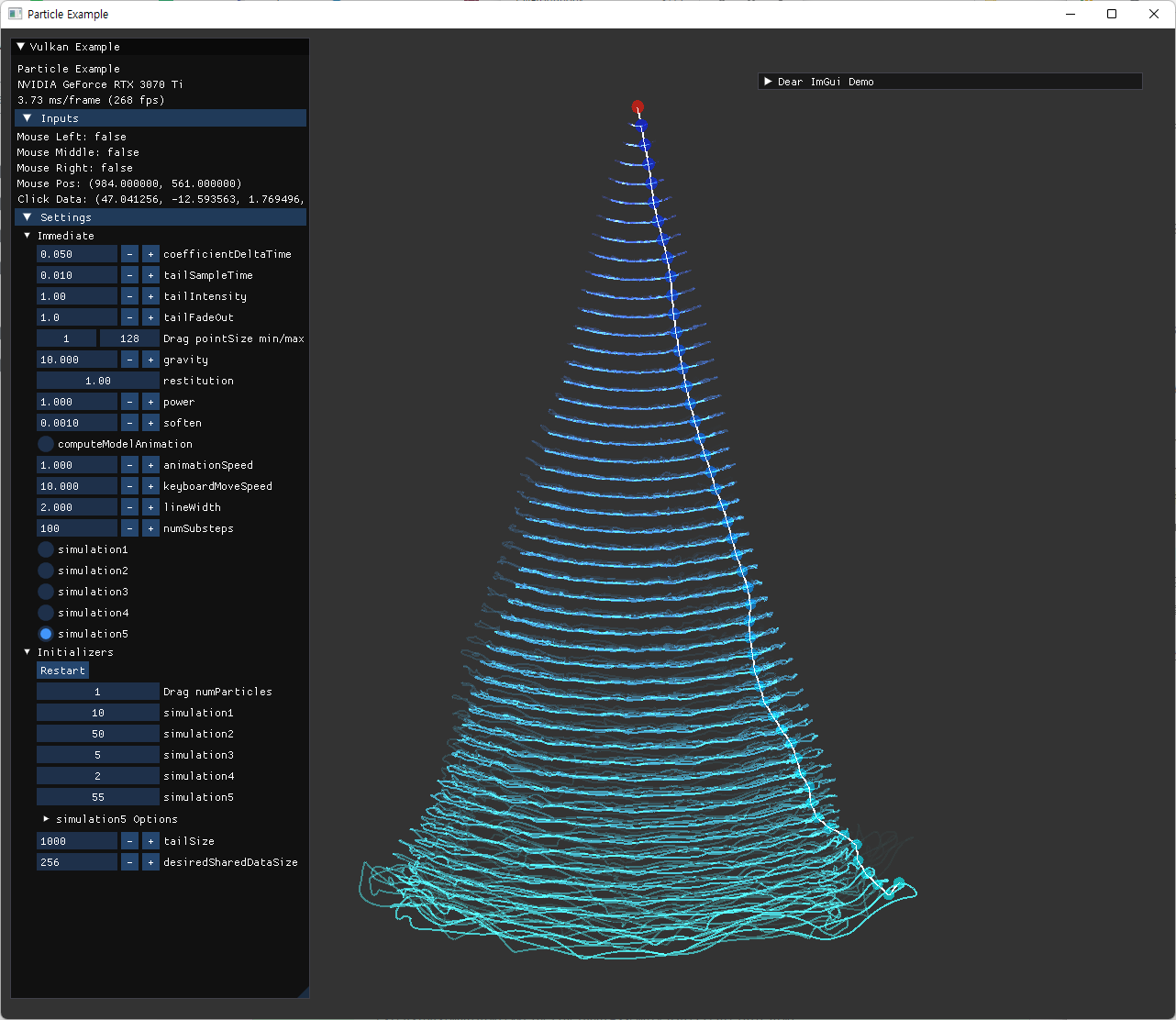Collapse the Vulkan Example window
Image resolution: width=1176 pixels, height=1020 pixels.
pyautogui.click(x=21, y=47)
